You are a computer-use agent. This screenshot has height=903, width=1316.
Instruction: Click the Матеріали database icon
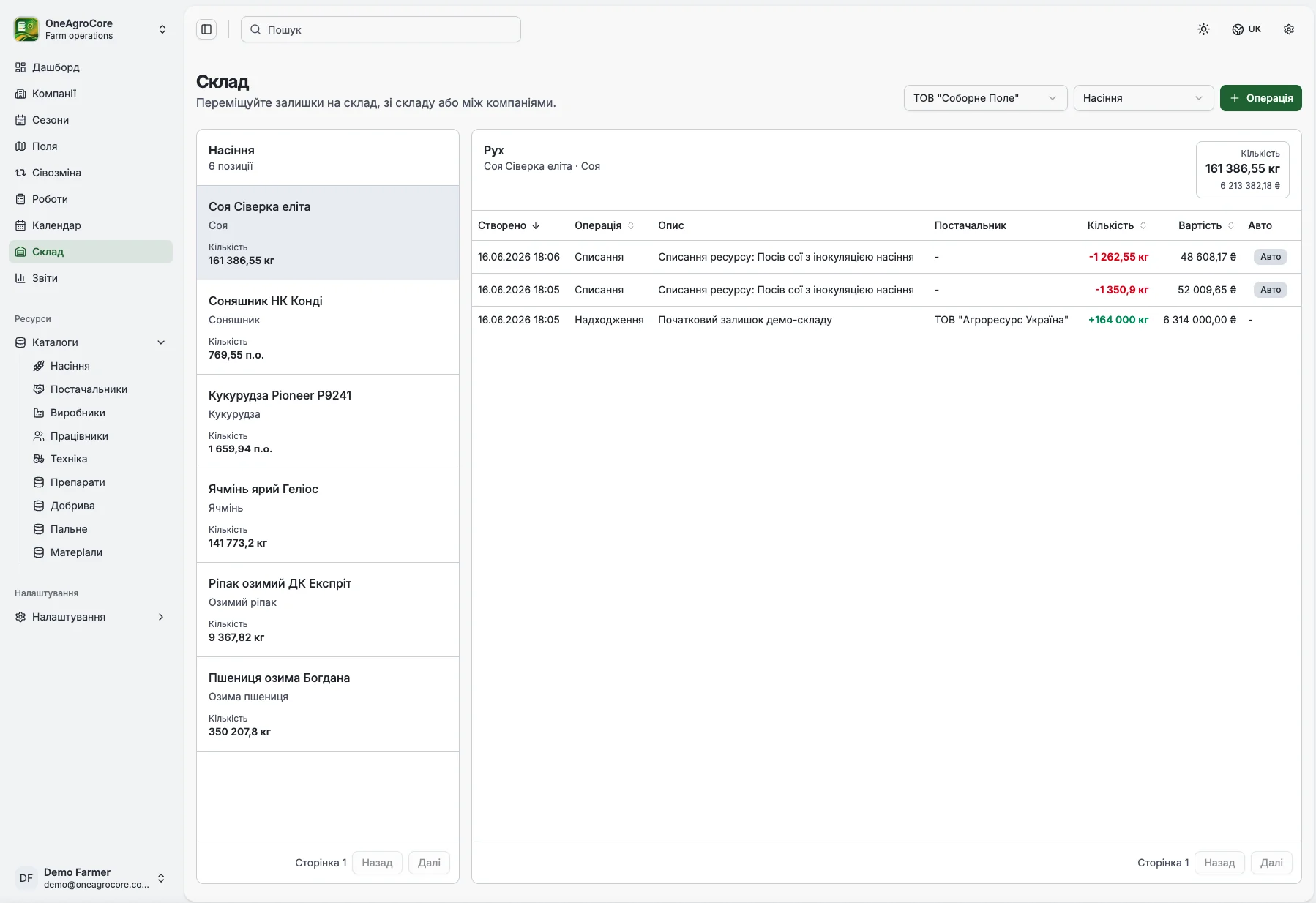39,552
